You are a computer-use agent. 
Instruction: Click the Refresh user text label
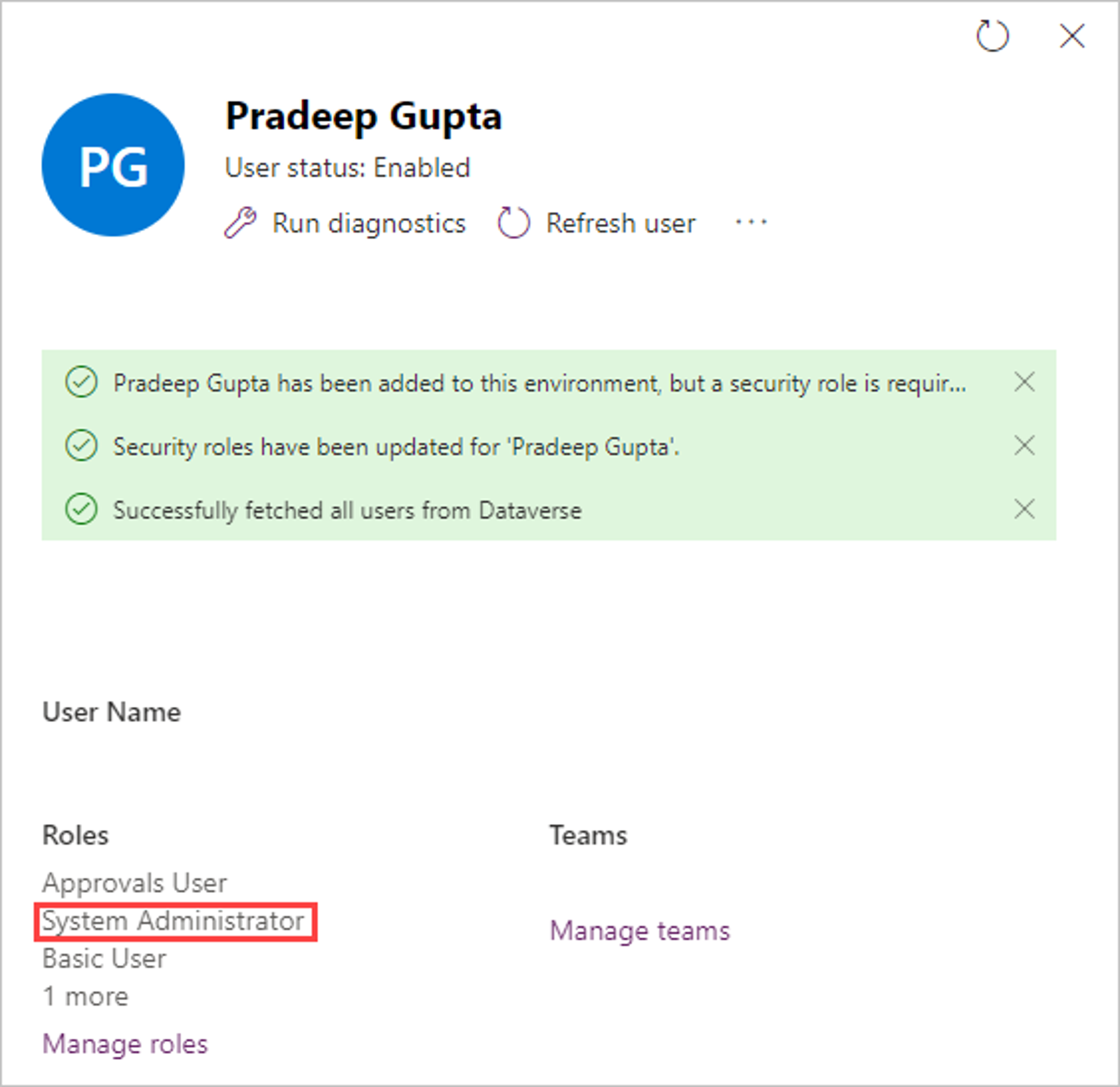click(x=621, y=223)
